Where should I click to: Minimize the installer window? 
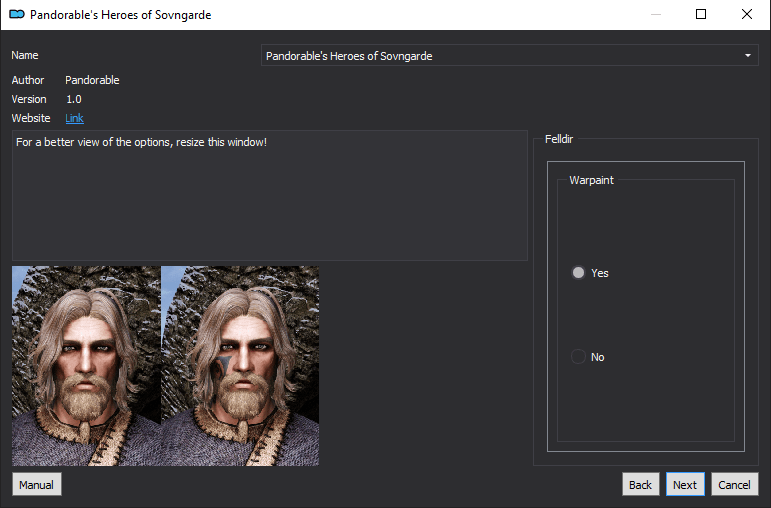(x=655, y=14)
